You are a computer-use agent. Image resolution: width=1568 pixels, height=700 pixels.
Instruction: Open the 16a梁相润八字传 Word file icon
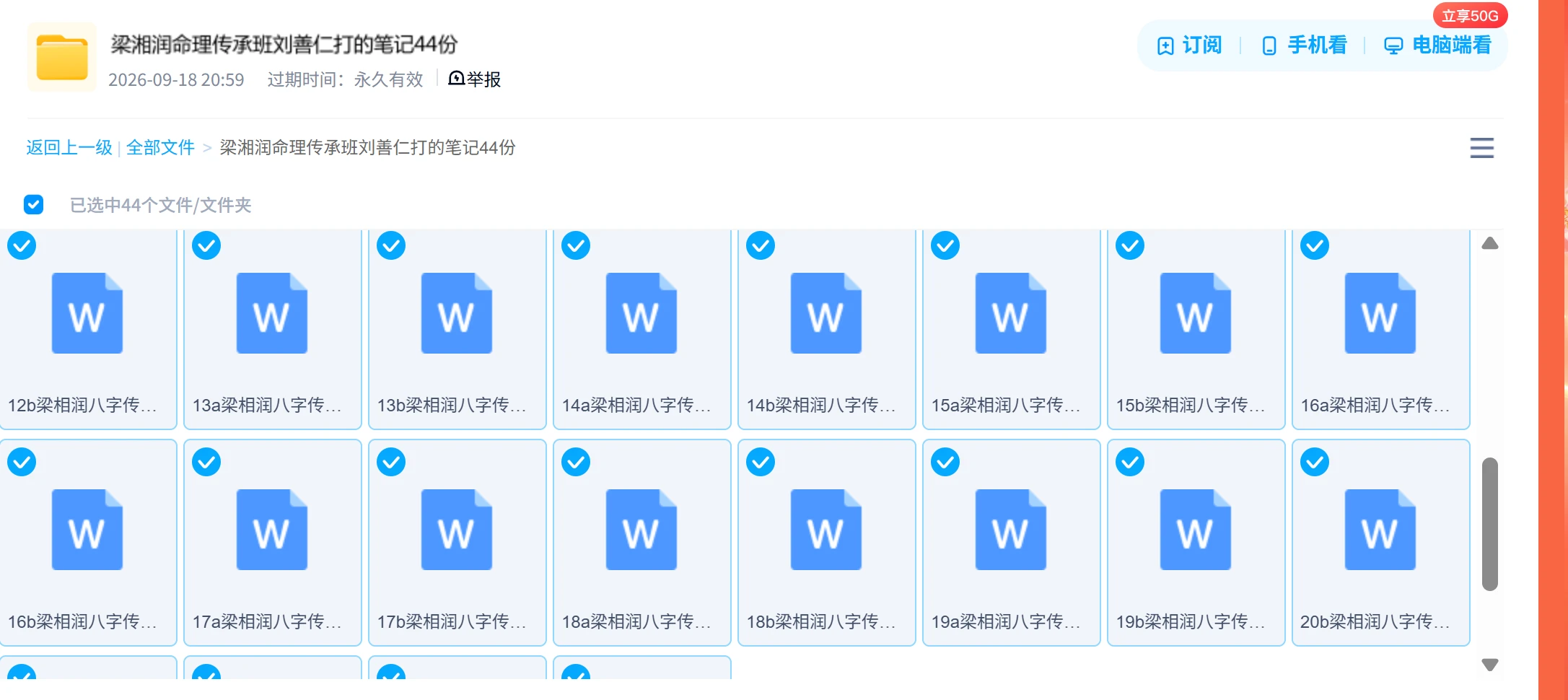click(1380, 313)
